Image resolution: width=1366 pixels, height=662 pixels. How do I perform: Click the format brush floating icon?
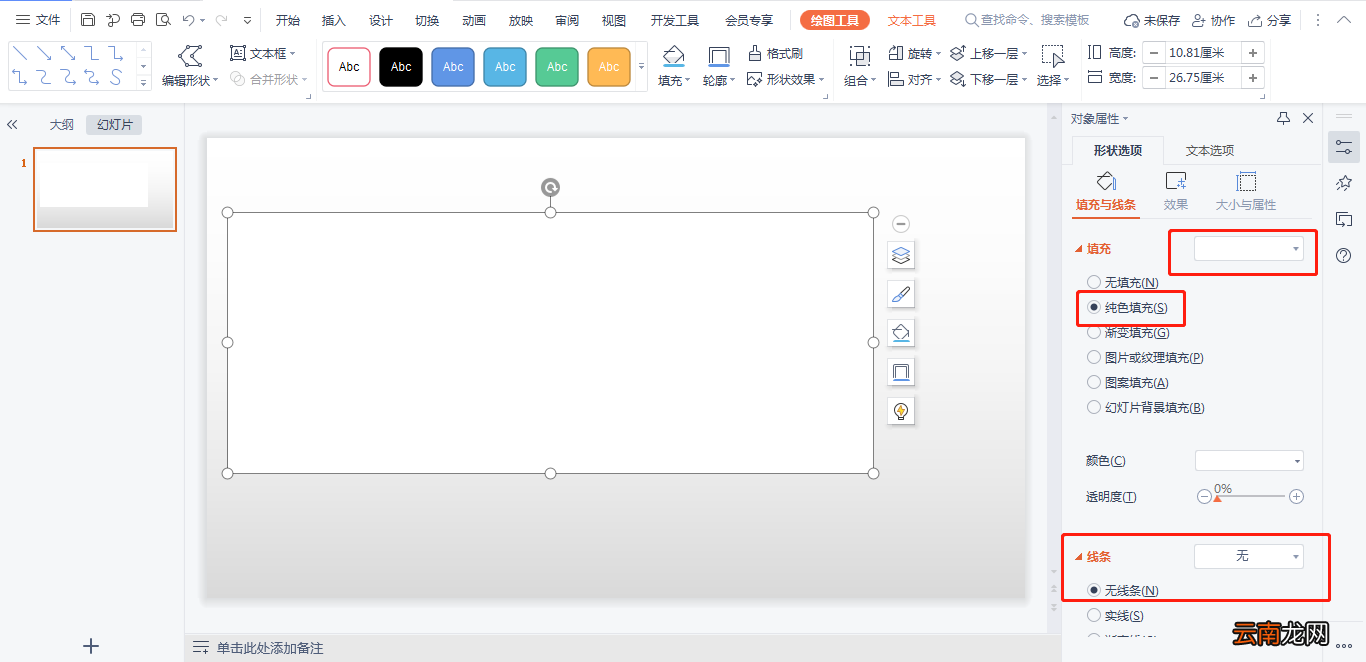click(901, 294)
